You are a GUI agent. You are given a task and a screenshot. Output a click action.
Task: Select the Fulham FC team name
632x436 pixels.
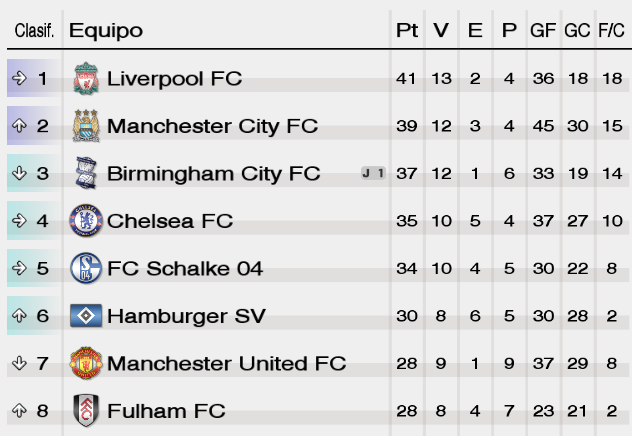coord(166,411)
